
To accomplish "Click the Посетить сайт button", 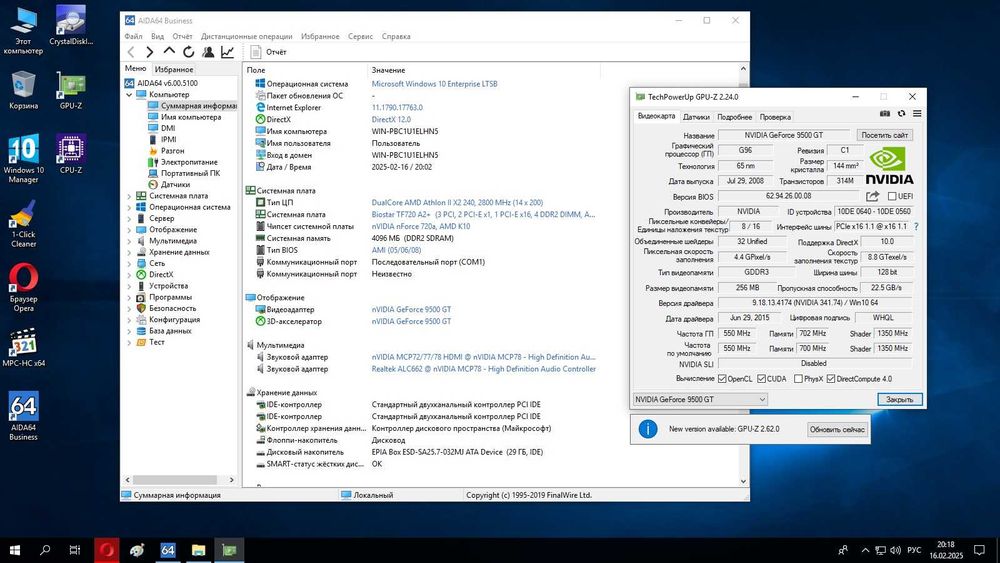I will pyautogui.click(x=885, y=135).
